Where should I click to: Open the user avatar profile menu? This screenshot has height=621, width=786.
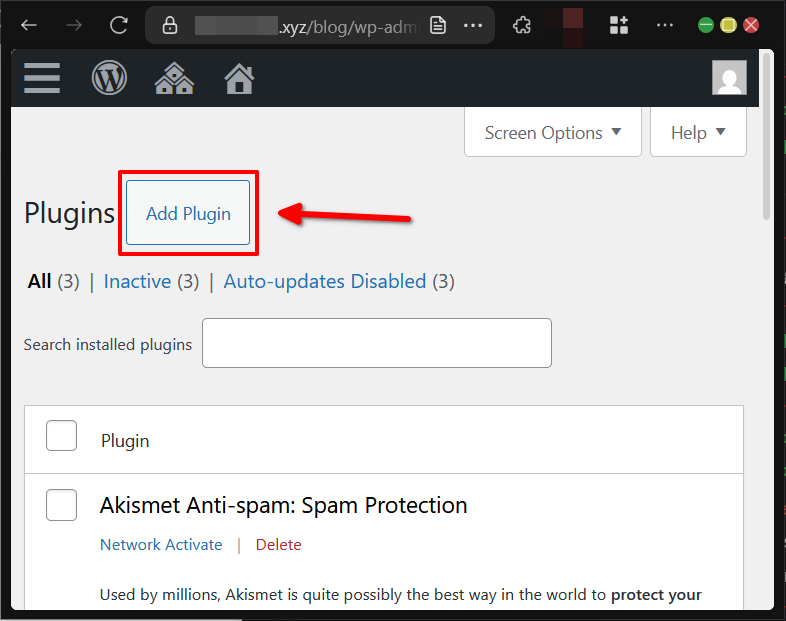729,78
